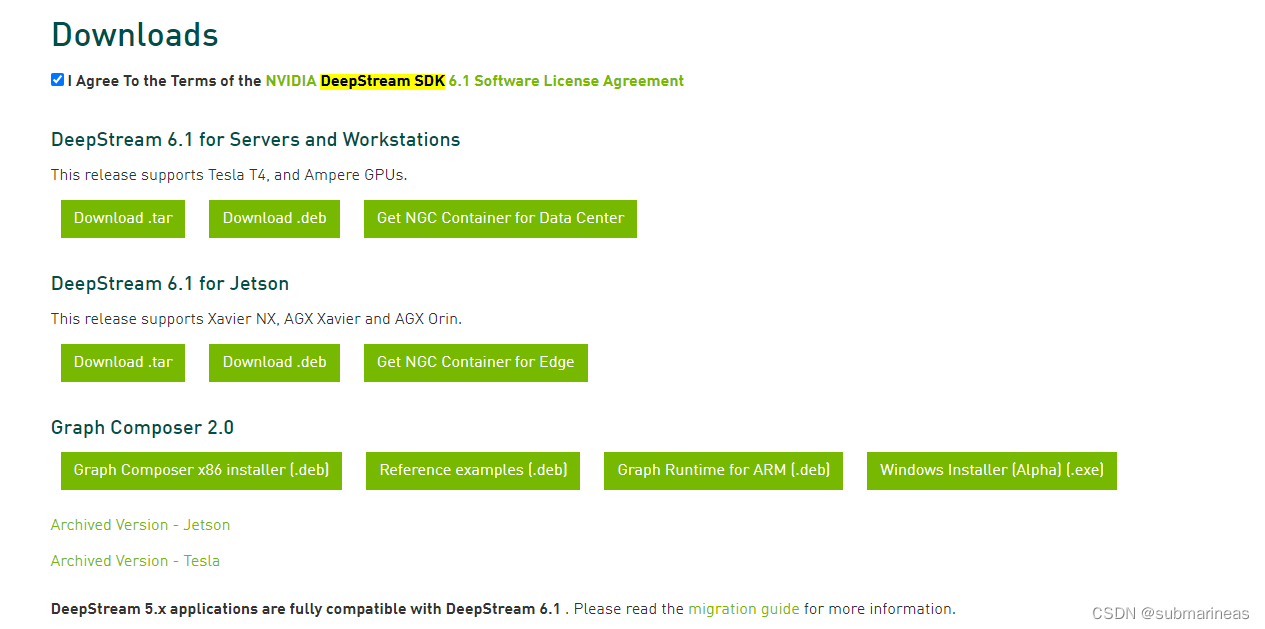The height and width of the screenshot is (629, 1265).
Task: Click the Downloads page heading
Action: (135, 35)
